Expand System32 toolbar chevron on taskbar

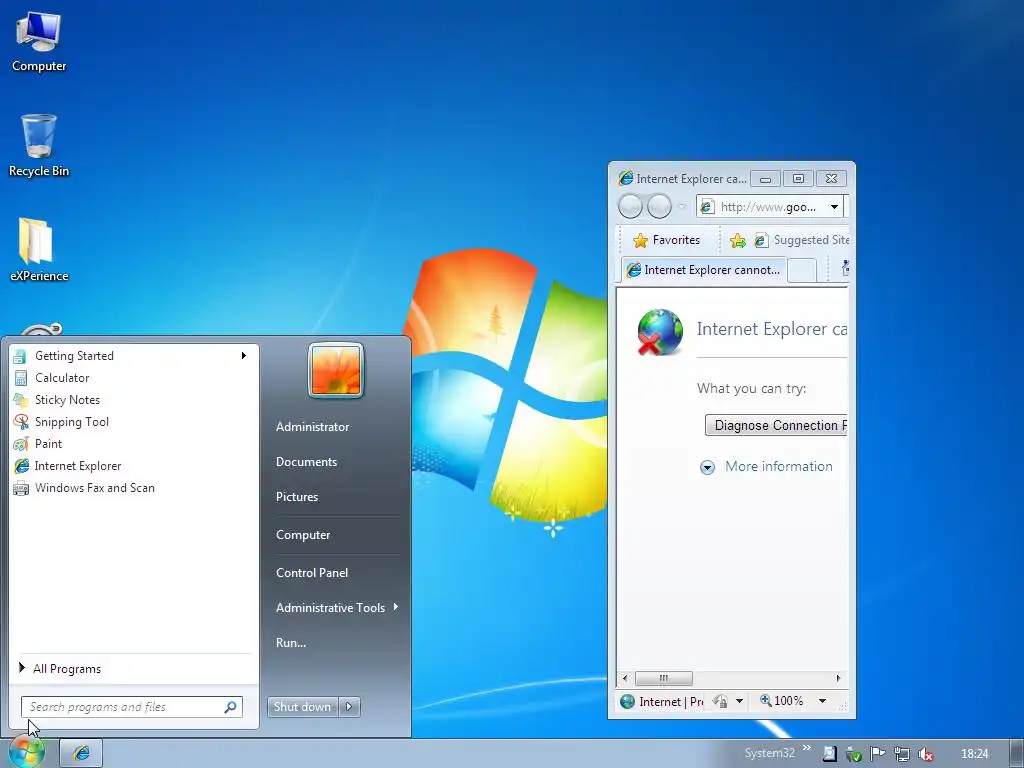807,748
